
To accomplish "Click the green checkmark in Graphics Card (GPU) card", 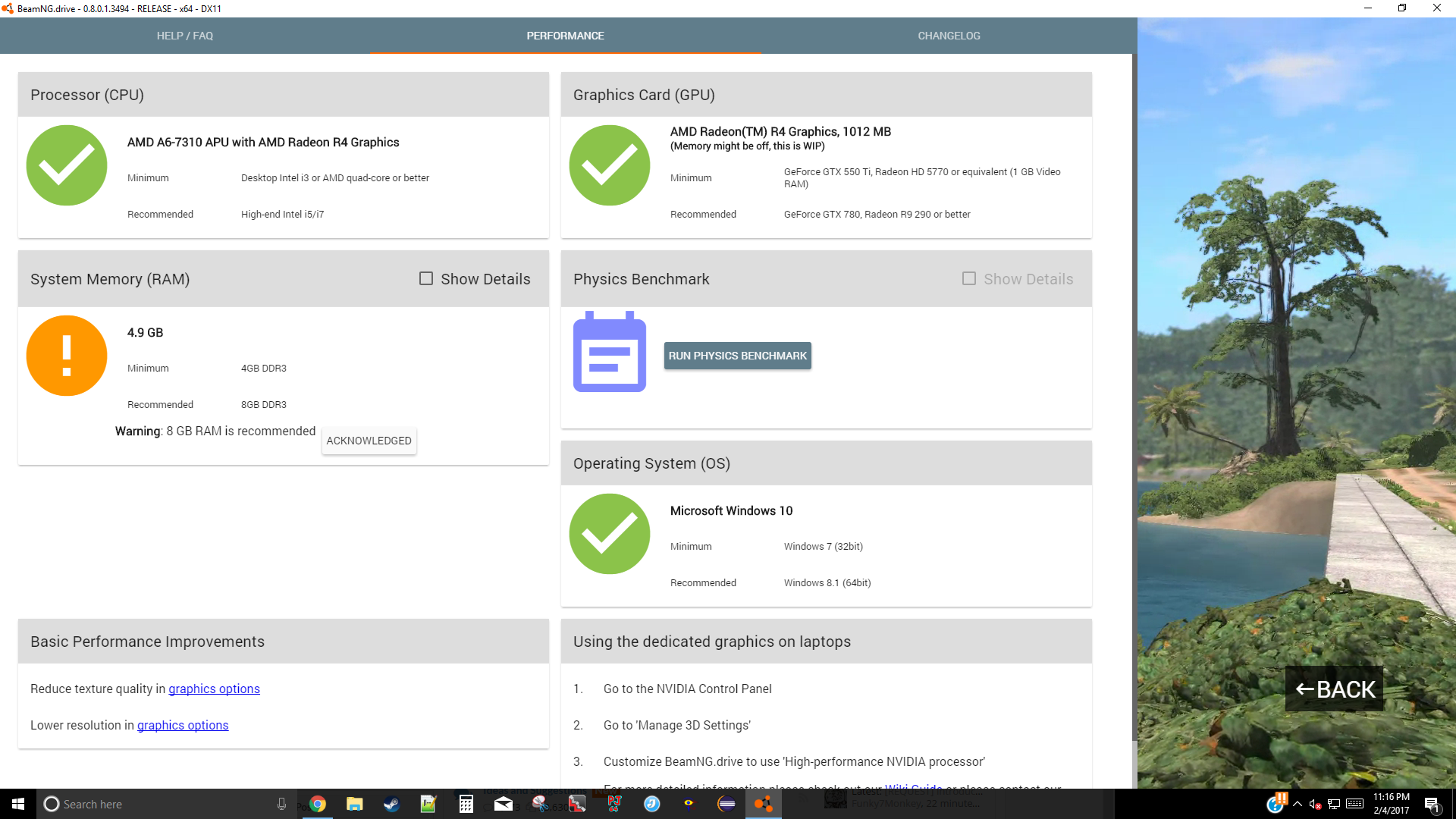I will 610,165.
